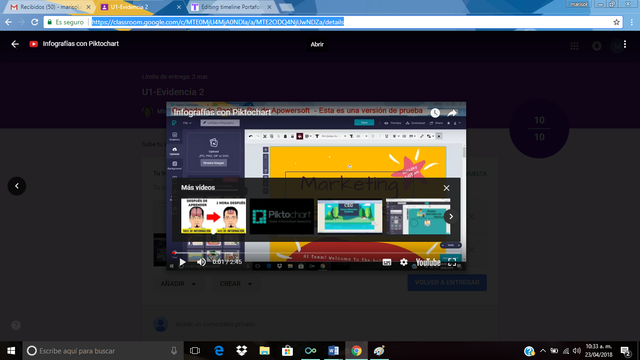Click Cortana microphone icon

coord(174,351)
